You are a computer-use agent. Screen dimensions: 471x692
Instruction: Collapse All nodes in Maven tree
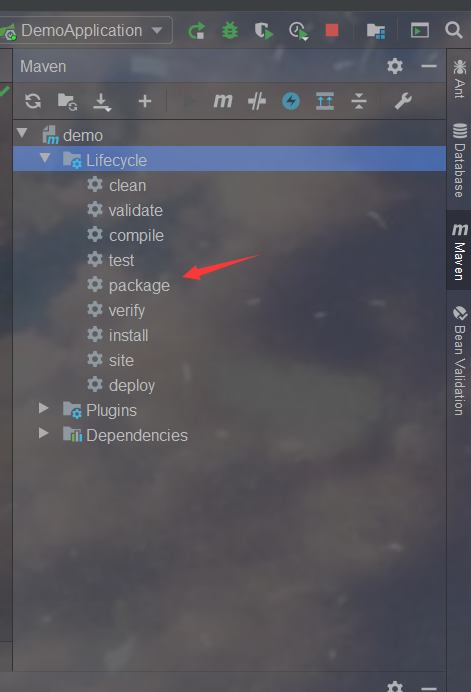tap(359, 101)
